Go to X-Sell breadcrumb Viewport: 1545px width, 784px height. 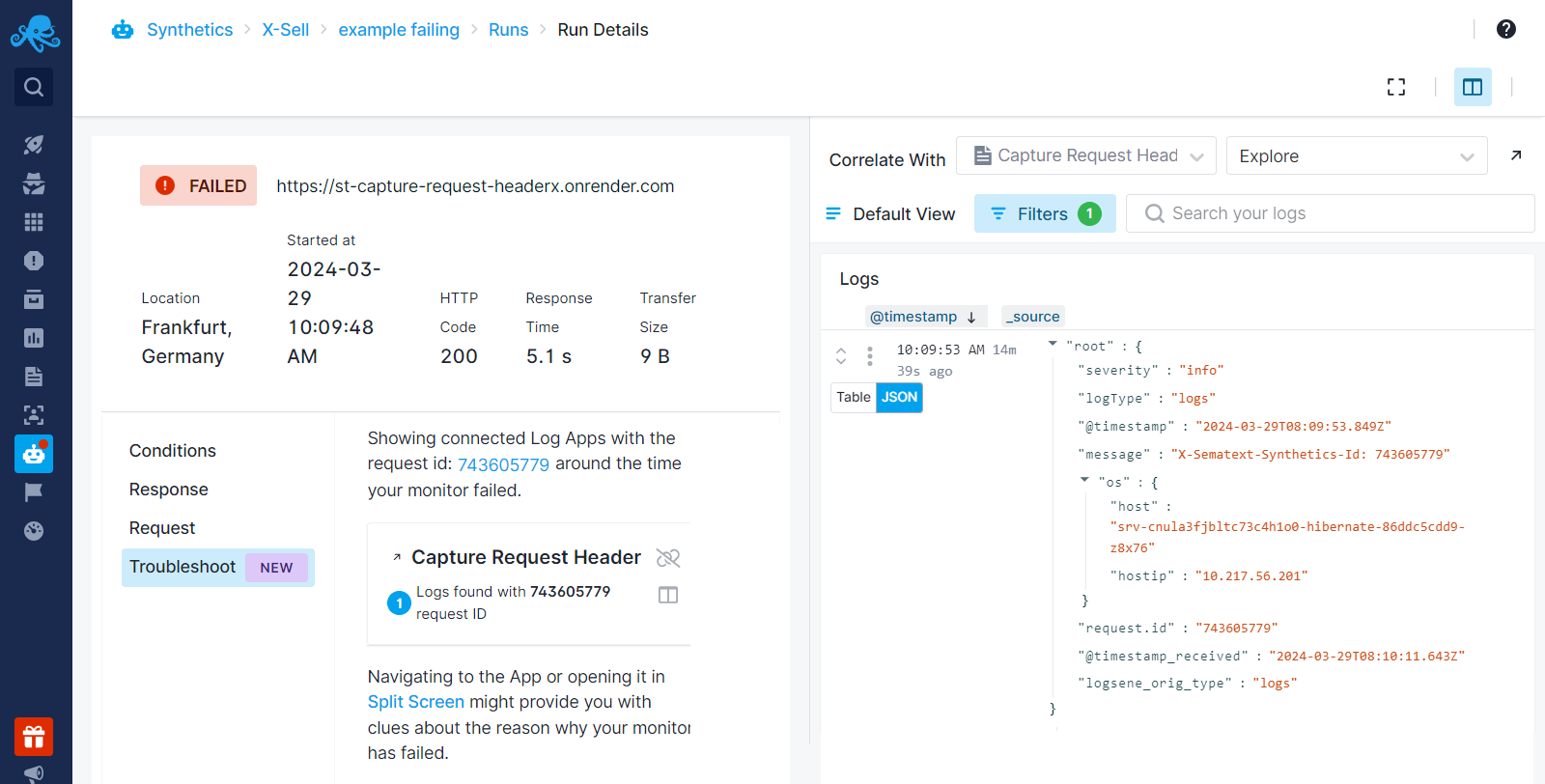pyautogui.click(x=286, y=30)
